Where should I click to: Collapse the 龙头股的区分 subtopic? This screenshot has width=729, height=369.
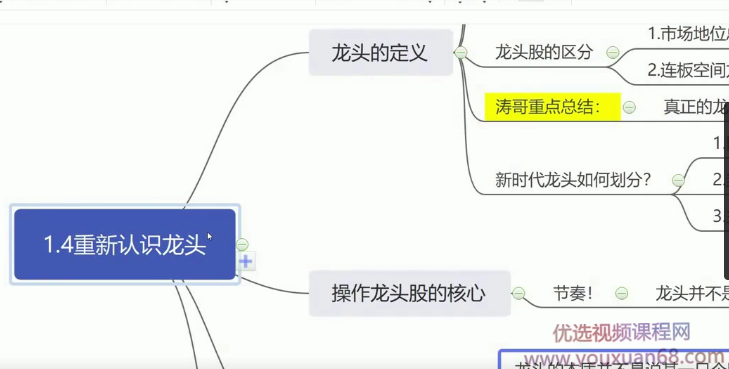[x=613, y=53]
